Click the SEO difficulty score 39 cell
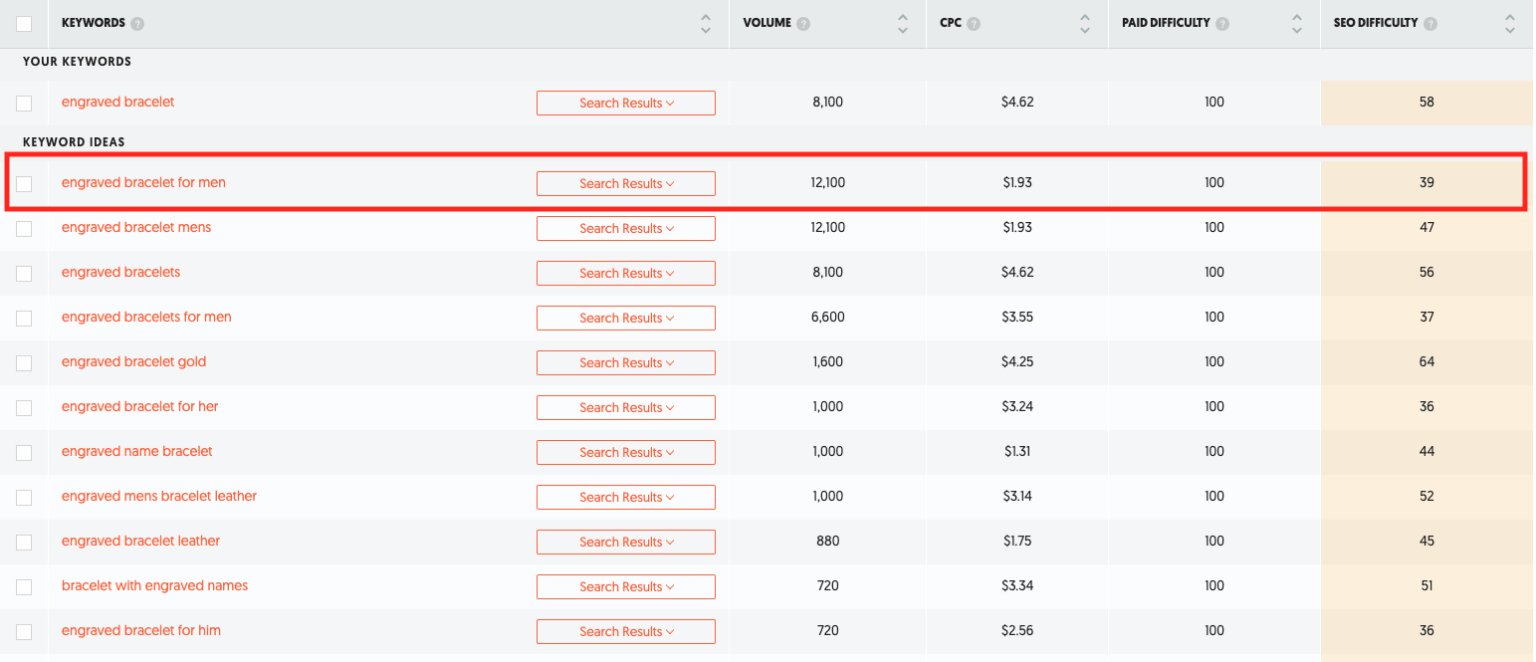 (x=1427, y=183)
